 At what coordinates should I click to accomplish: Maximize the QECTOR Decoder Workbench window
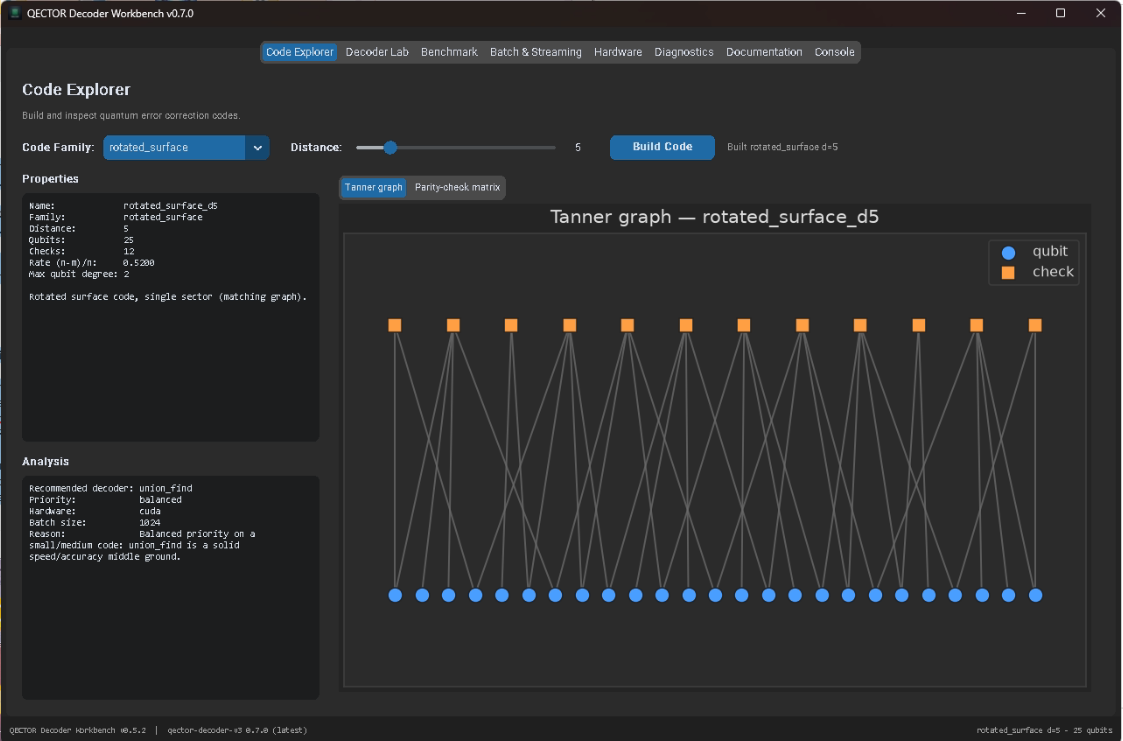1061,13
